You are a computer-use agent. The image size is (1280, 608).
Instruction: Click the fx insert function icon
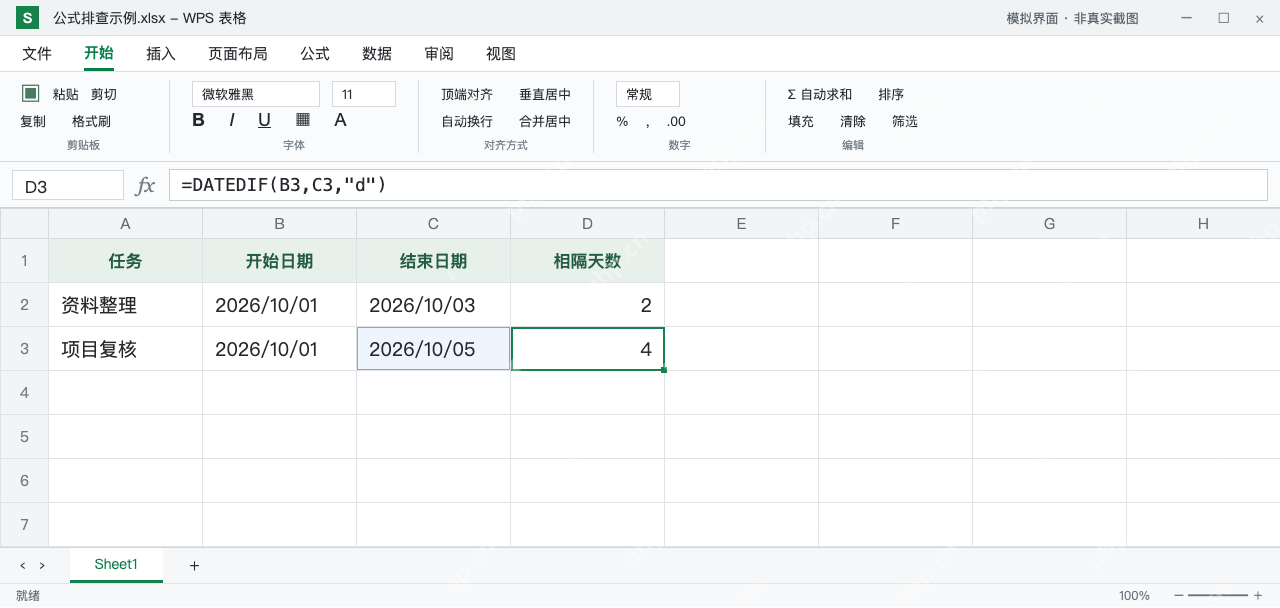click(x=146, y=185)
